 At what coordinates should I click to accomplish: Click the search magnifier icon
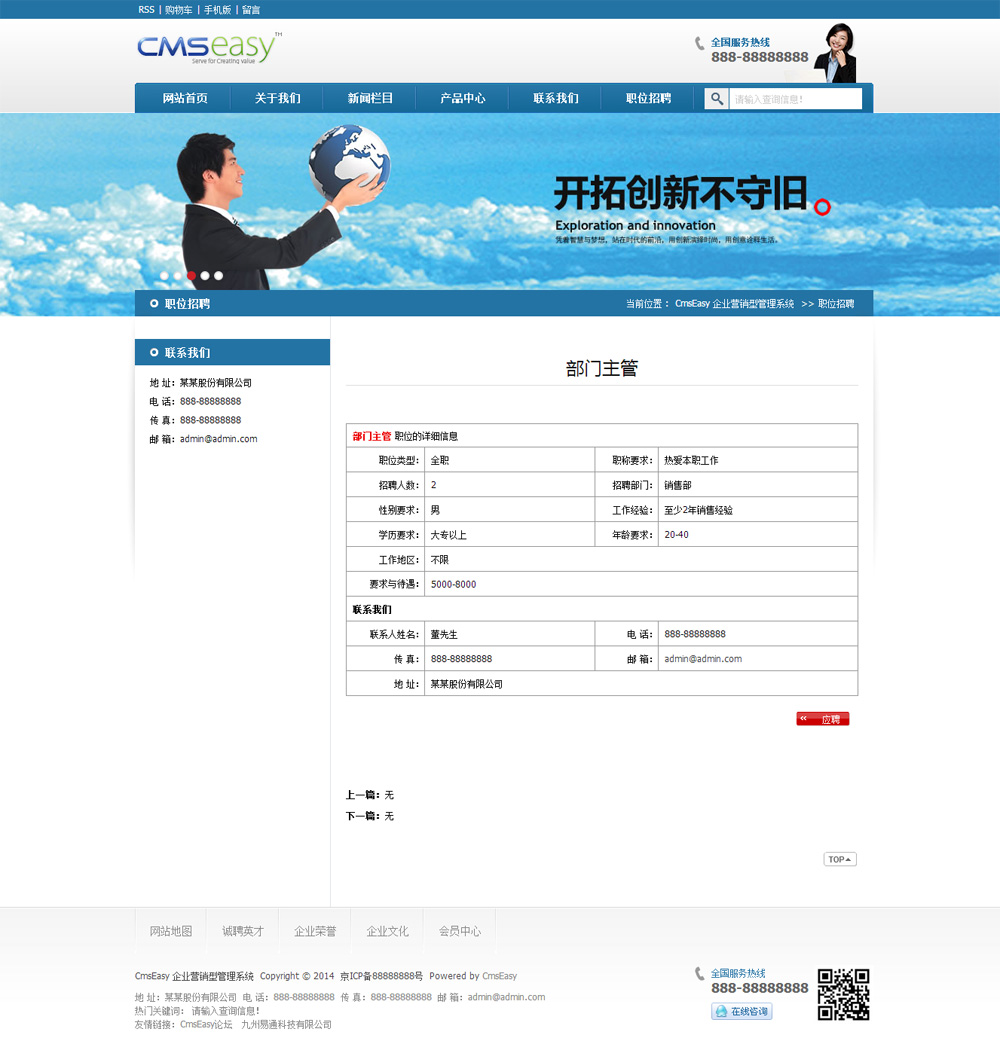717,99
